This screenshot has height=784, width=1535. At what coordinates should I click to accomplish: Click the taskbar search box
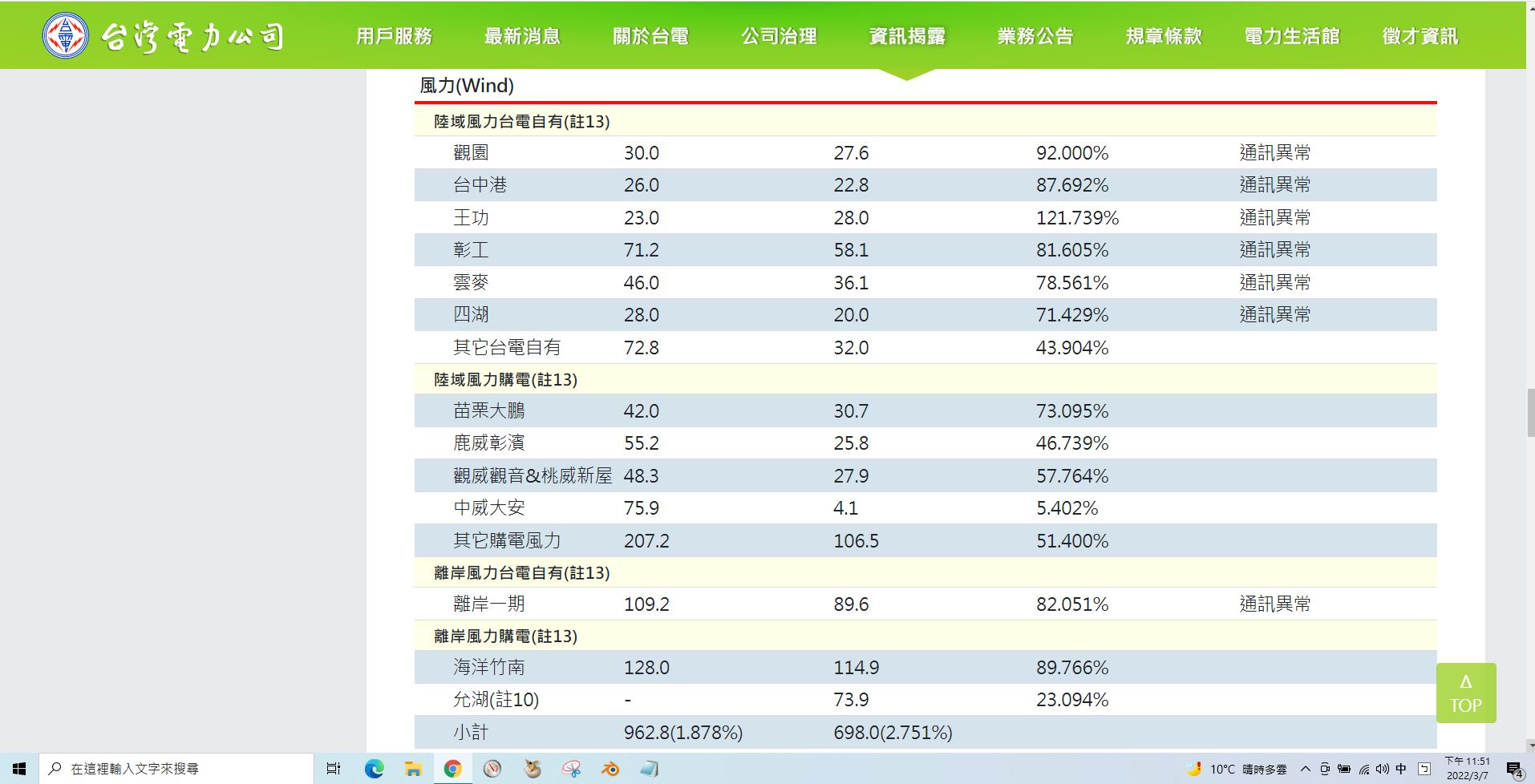(x=176, y=769)
